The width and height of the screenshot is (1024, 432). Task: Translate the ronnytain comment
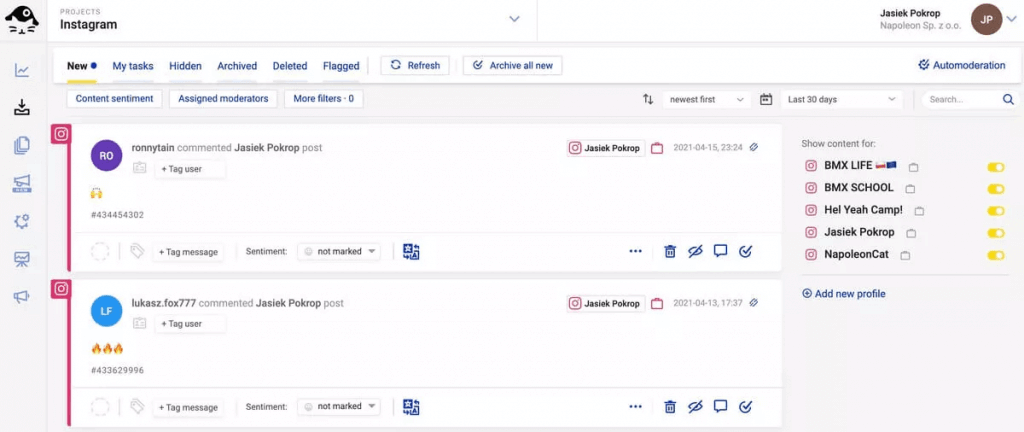pos(411,252)
